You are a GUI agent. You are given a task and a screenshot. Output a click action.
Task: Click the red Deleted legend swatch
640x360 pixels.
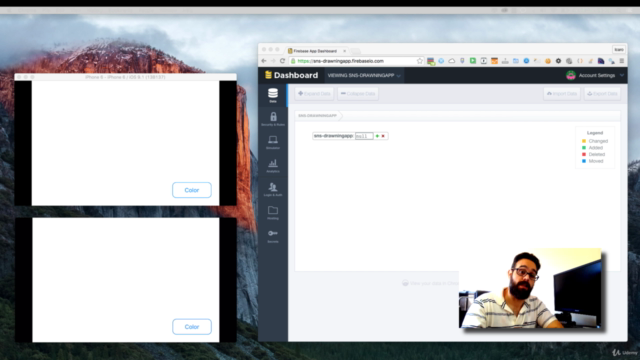[x=584, y=154]
